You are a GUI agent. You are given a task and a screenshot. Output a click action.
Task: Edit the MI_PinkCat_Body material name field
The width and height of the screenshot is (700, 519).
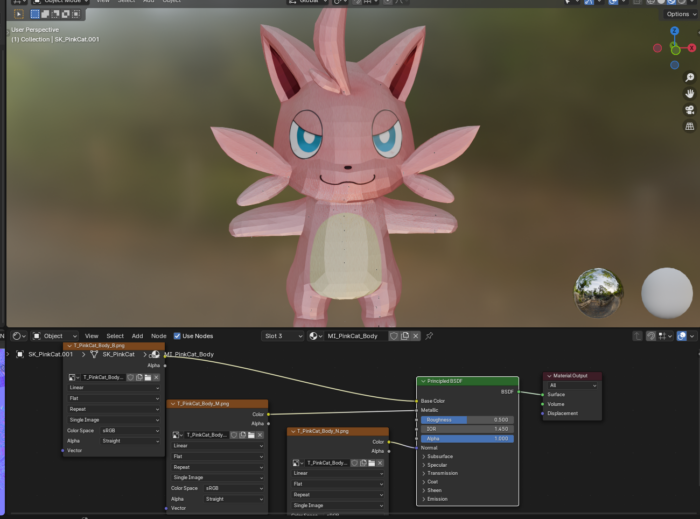click(355, 336)
